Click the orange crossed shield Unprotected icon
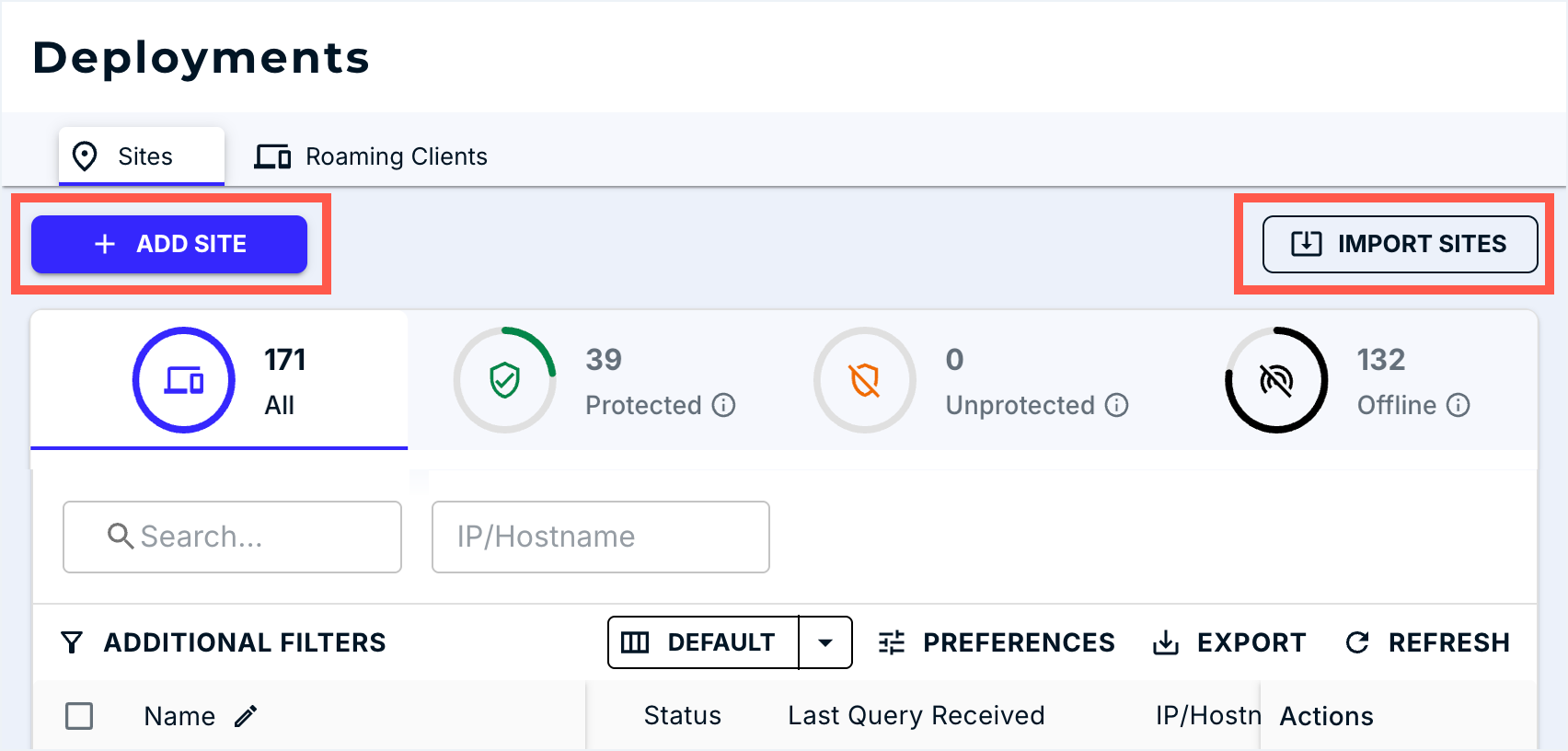Viewport: 1568px width, 751px height. click(865, 380)
